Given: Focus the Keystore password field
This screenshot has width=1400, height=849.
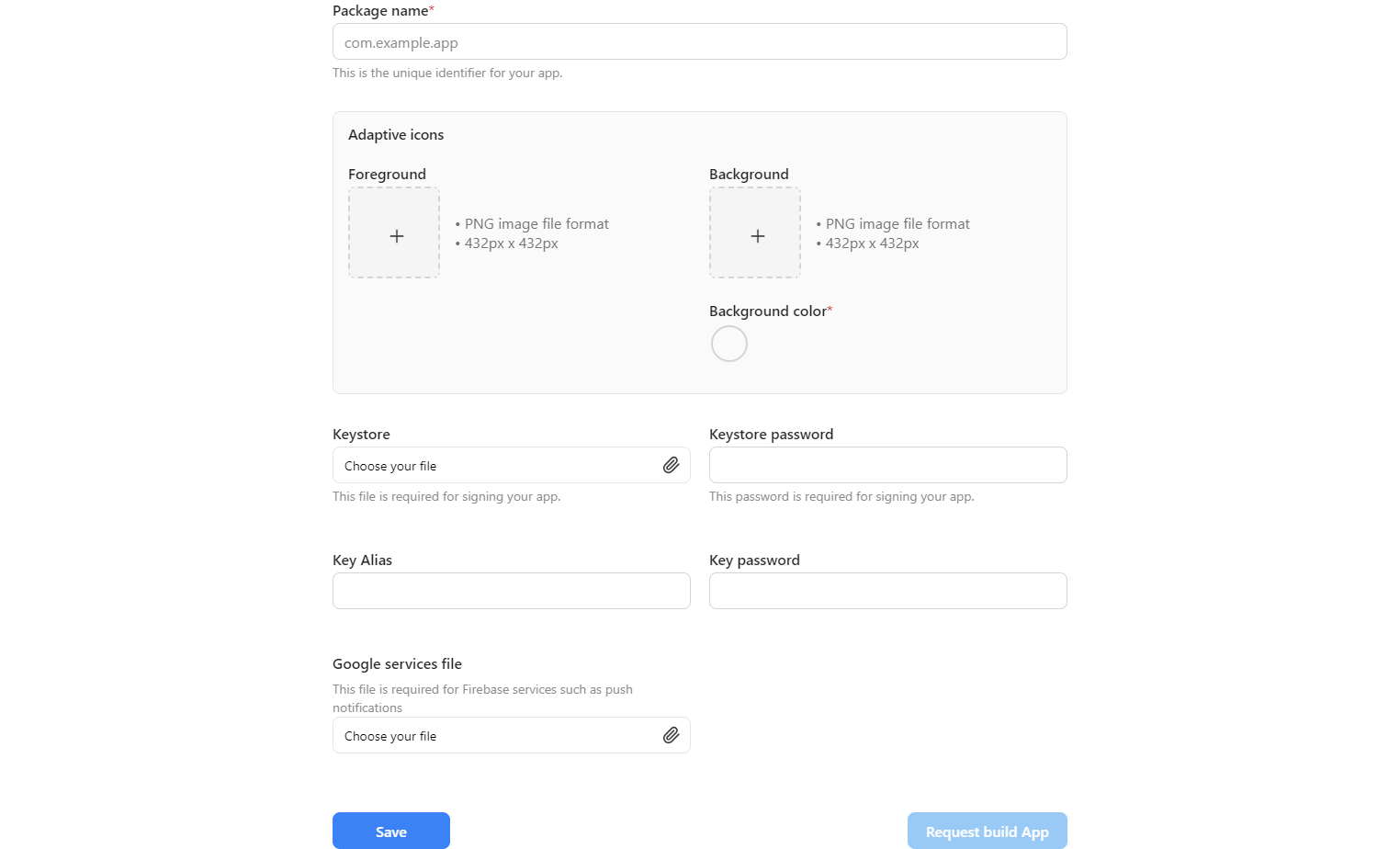Looking at the screenshot, I should click(x=887, y=465).
